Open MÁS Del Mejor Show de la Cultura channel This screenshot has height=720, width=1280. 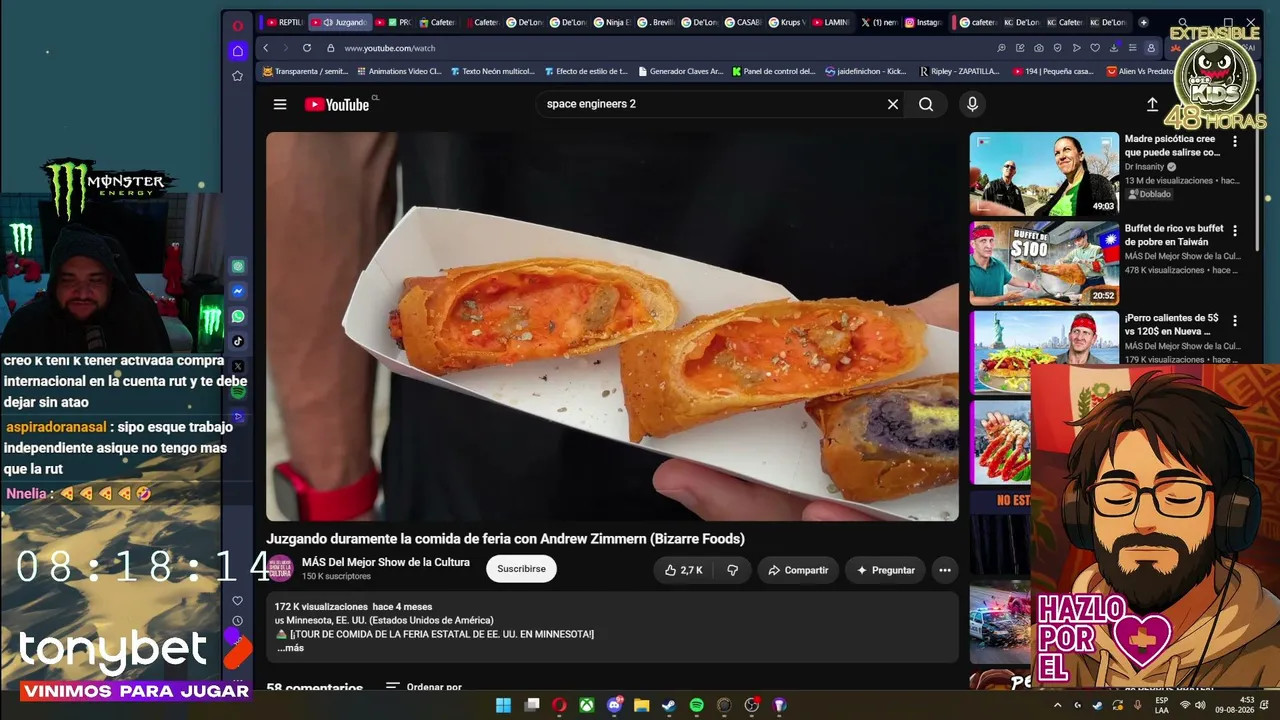(386, 562)
